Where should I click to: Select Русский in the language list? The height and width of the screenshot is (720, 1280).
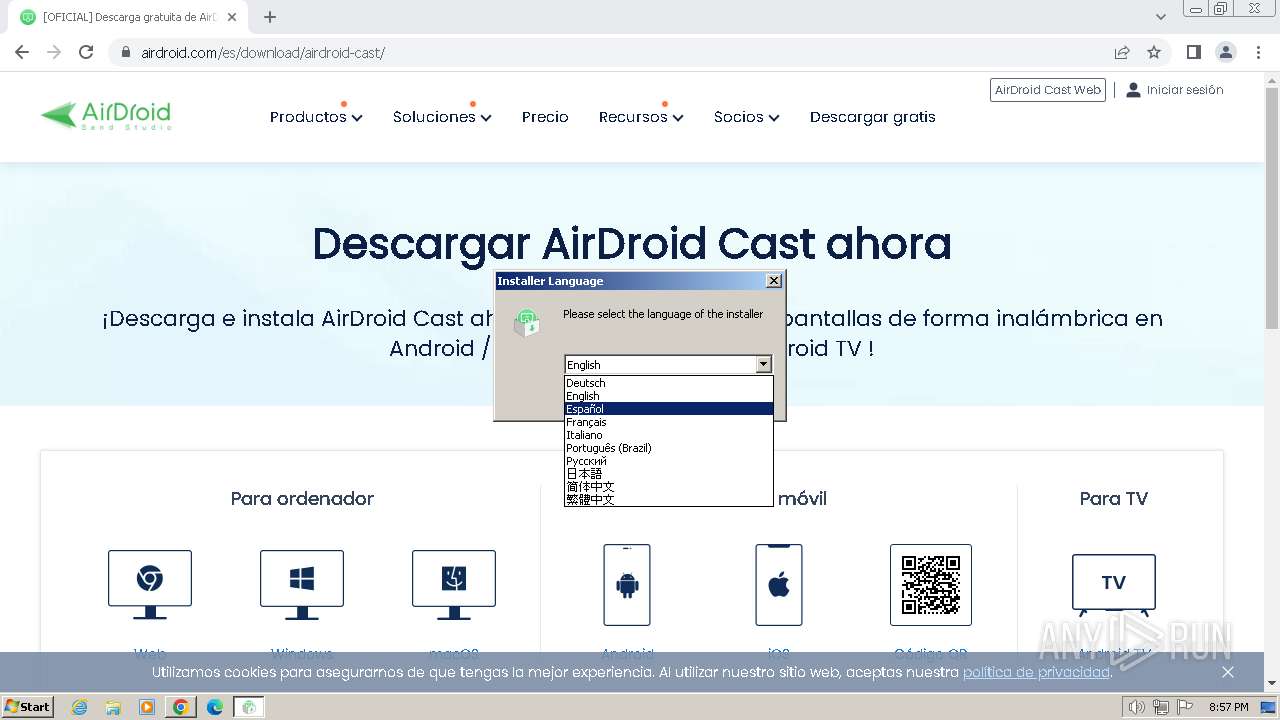point(669,461)
